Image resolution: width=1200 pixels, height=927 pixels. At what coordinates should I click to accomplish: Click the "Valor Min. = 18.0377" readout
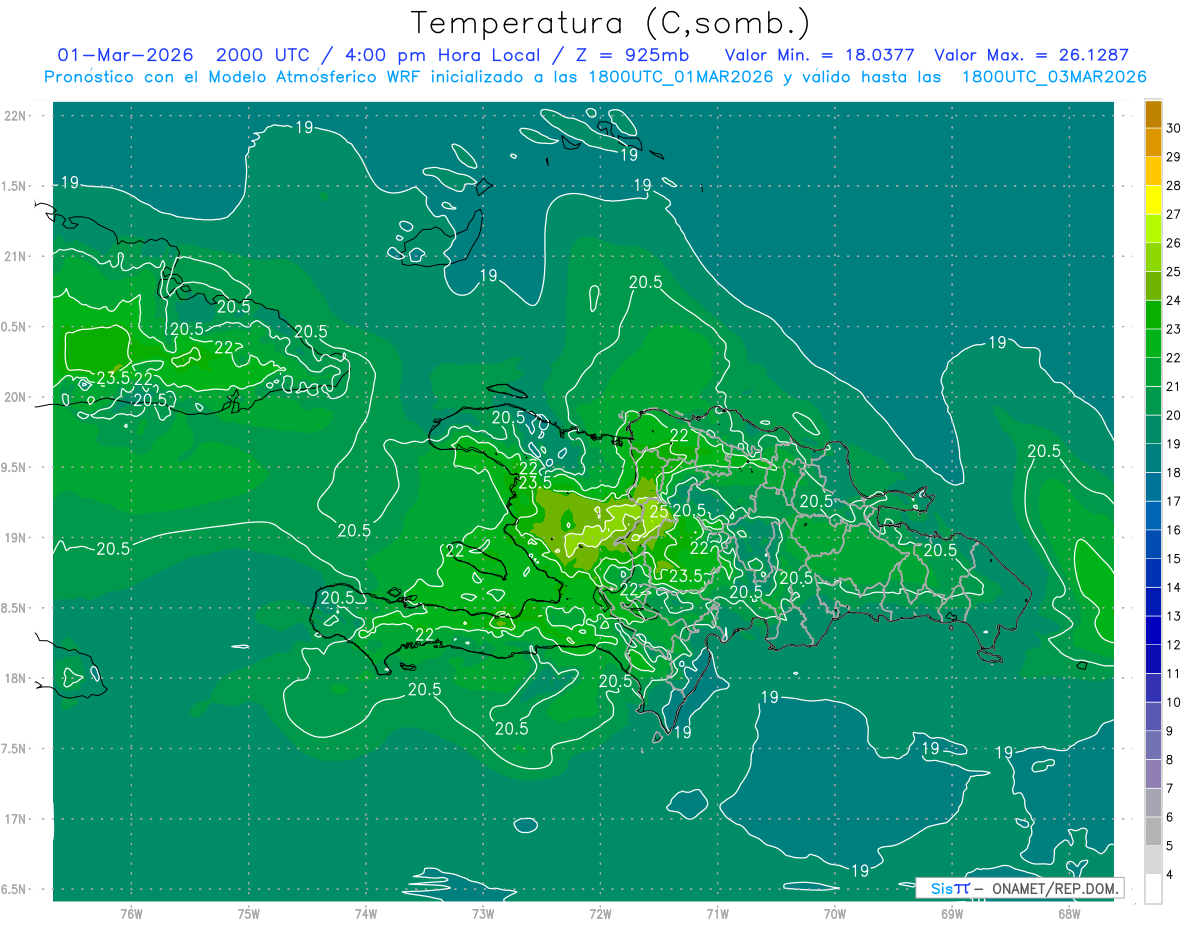tap(819, 55)
